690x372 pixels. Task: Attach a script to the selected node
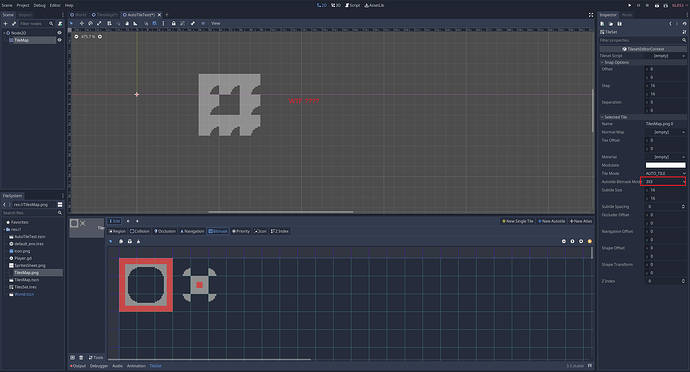60,23
